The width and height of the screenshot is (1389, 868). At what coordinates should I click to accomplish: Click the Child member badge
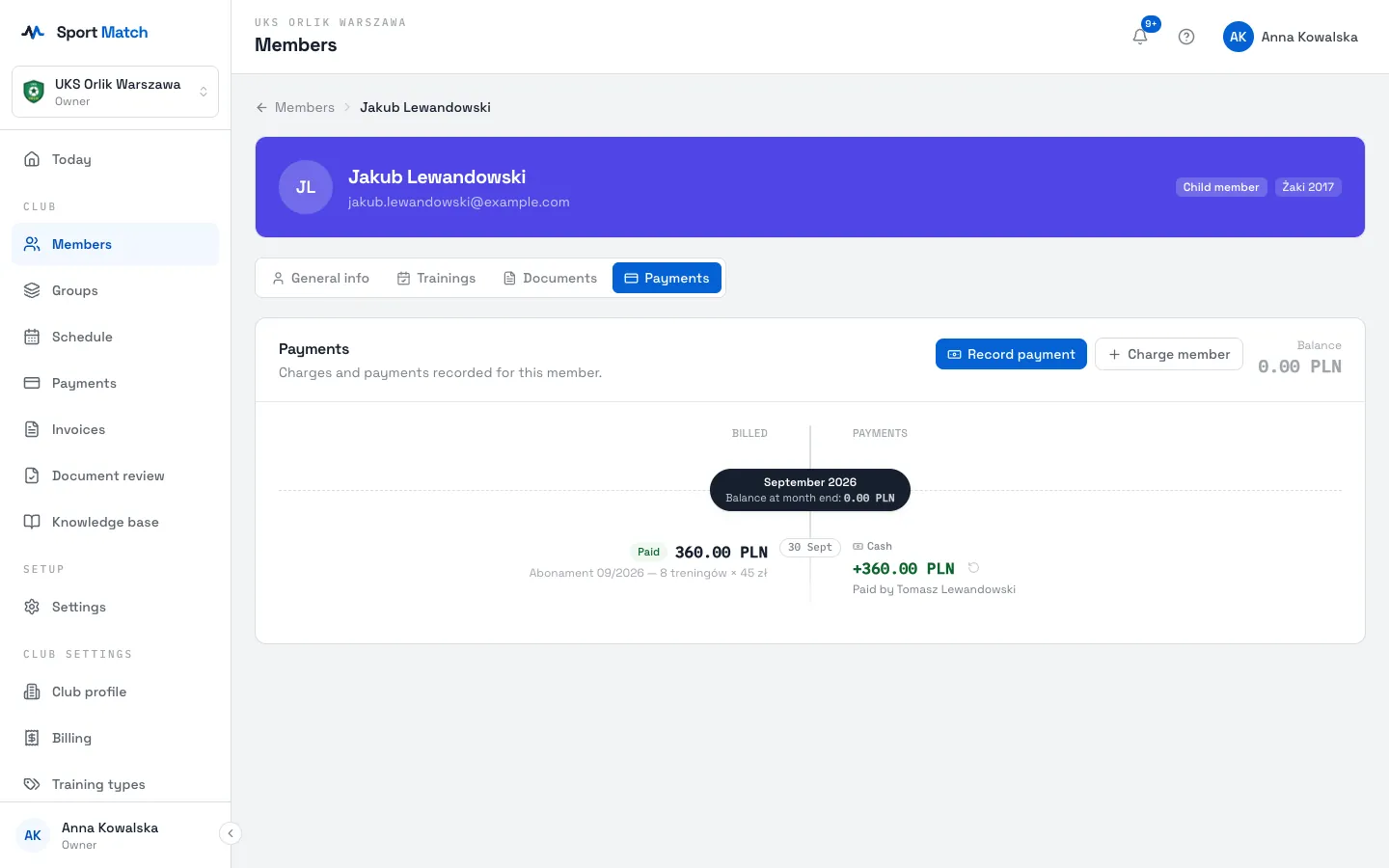point(1221,187)
